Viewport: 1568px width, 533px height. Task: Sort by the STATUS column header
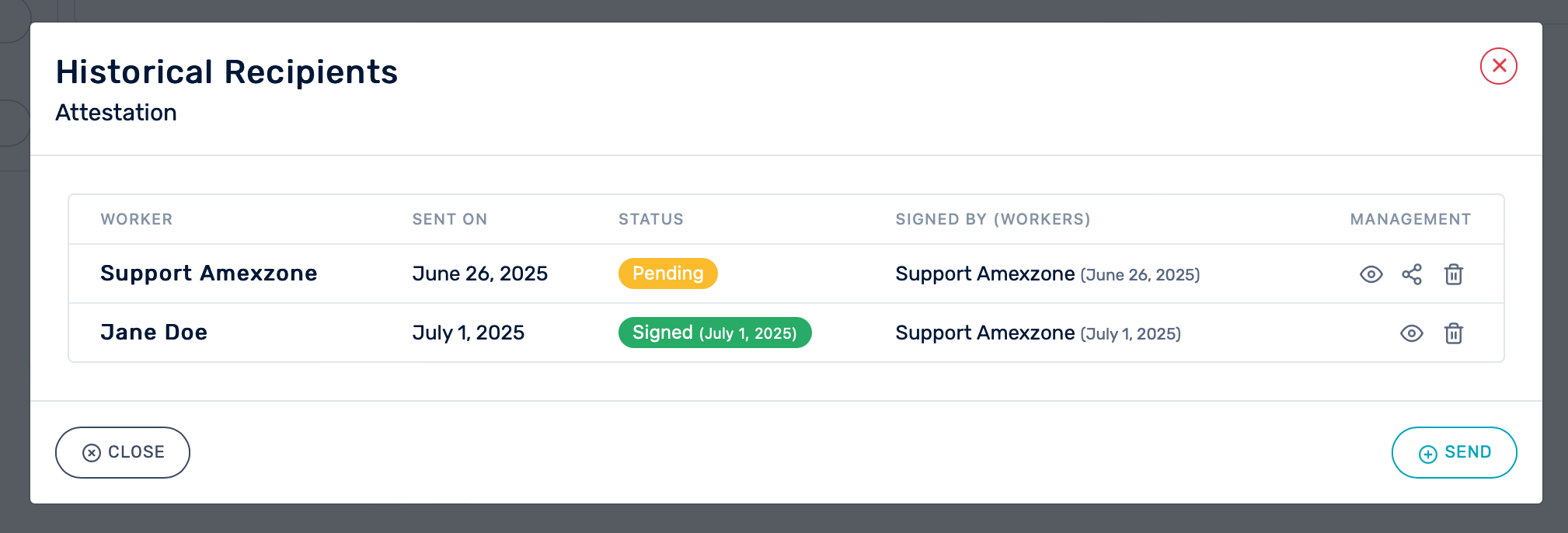pyautogui.click(x=650, y=219)
